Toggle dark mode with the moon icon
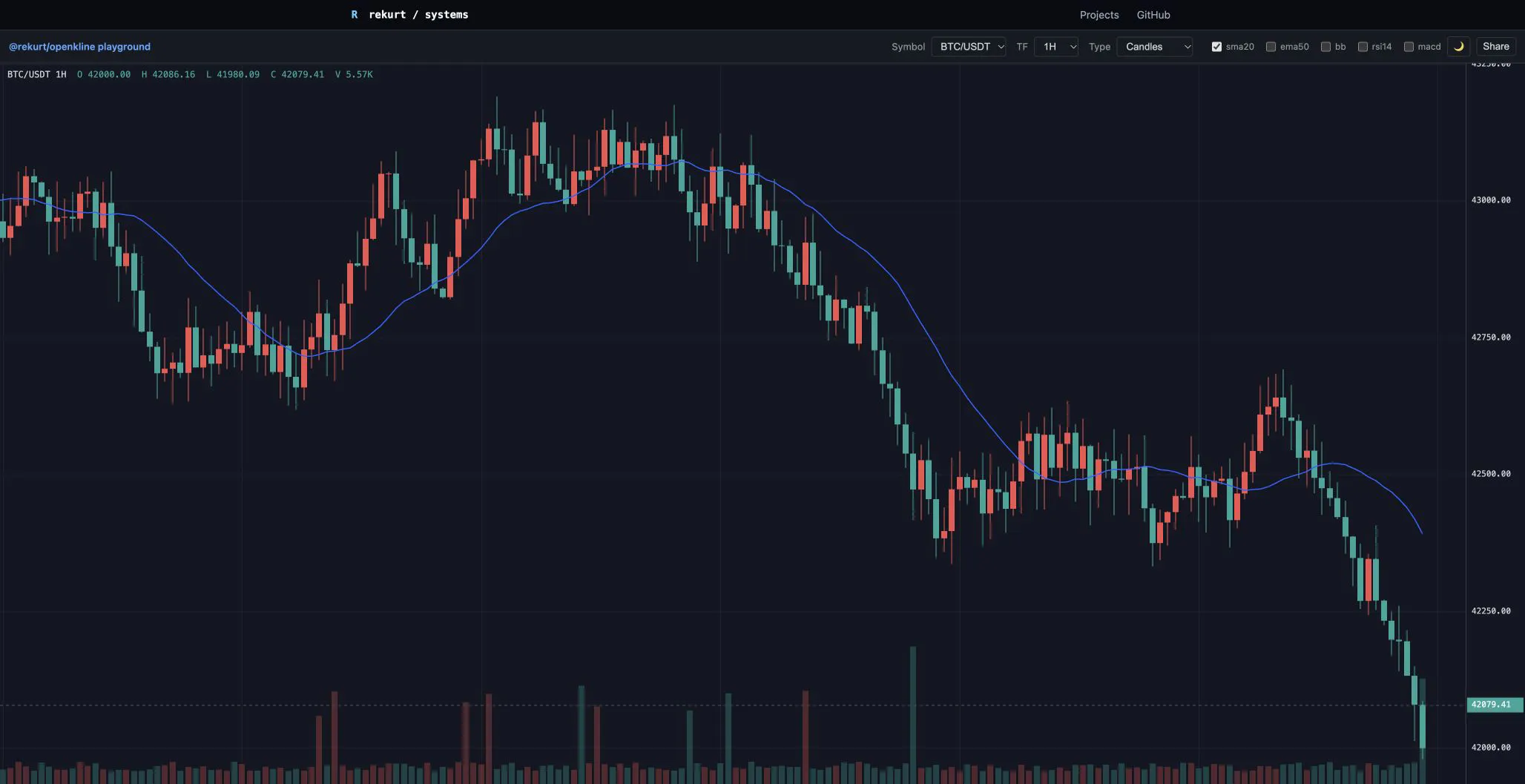The width and height of the screenshot is (1525, 784). point(1458,47)
